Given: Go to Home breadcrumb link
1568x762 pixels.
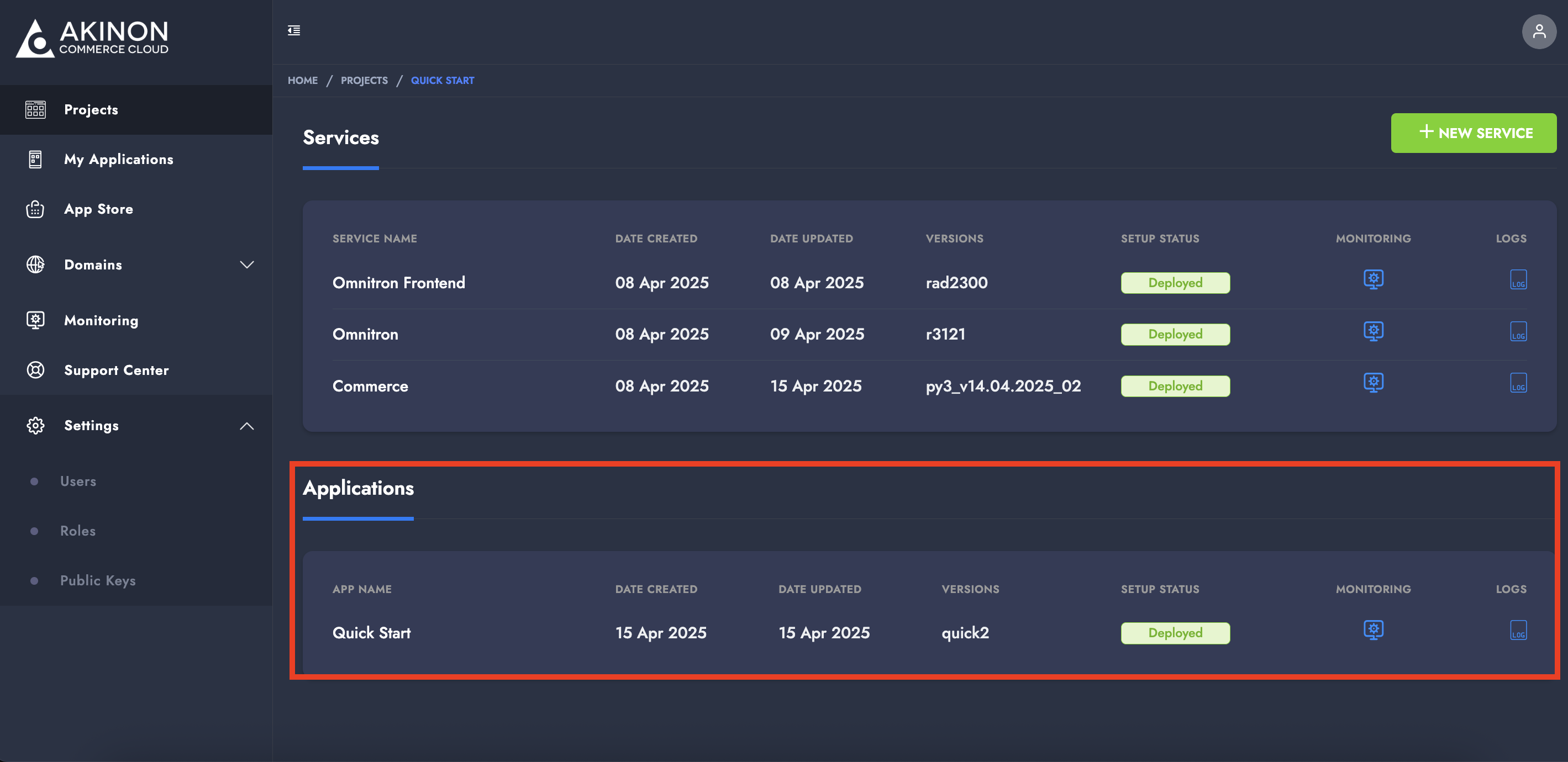Looking at the screenshot, I should point(303,80).
